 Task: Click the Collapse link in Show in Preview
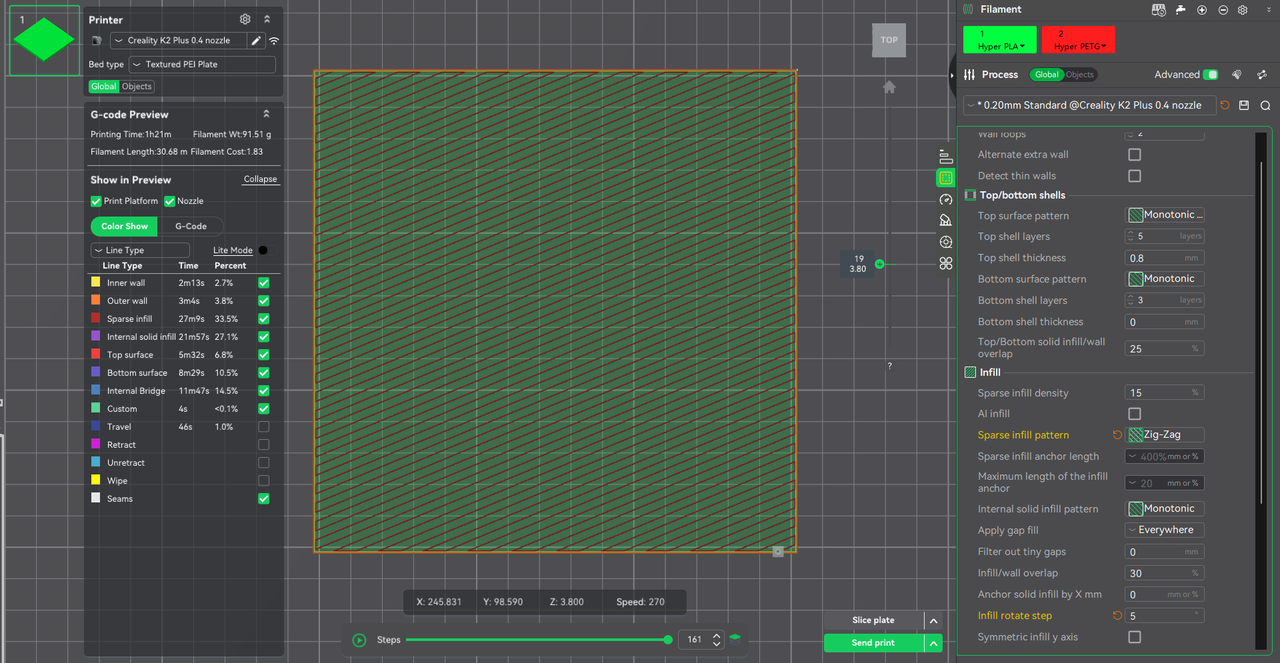click(x=260, y=180)
